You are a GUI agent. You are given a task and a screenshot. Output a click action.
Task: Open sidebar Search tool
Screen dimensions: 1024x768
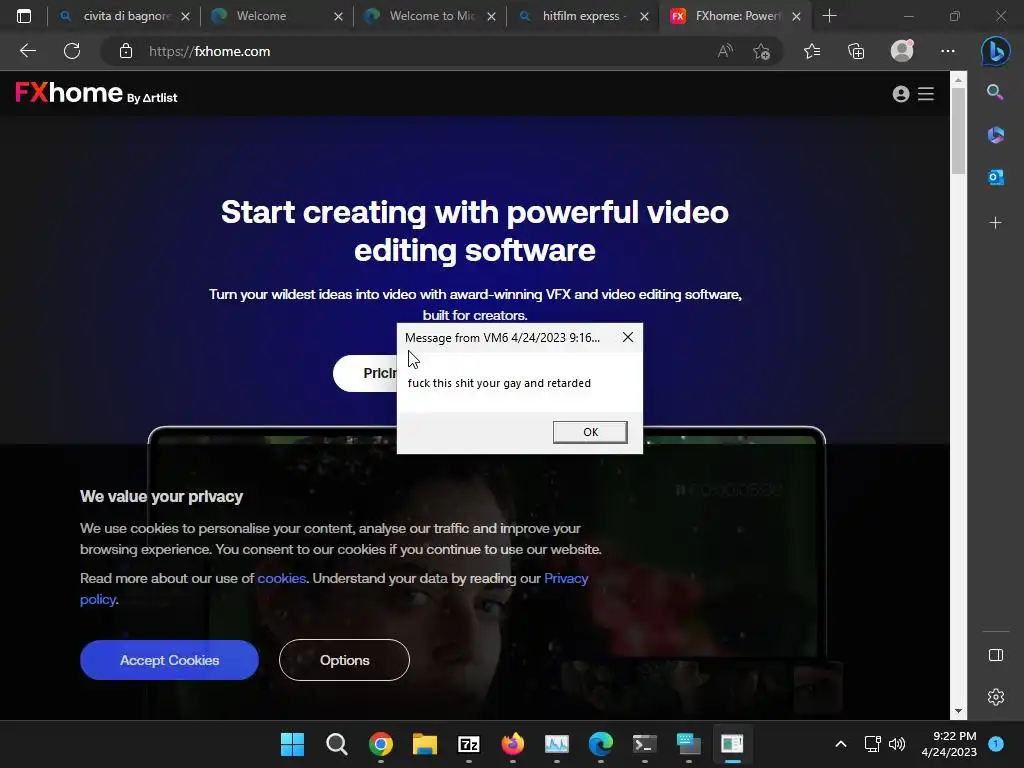click(x=995, y=92)
